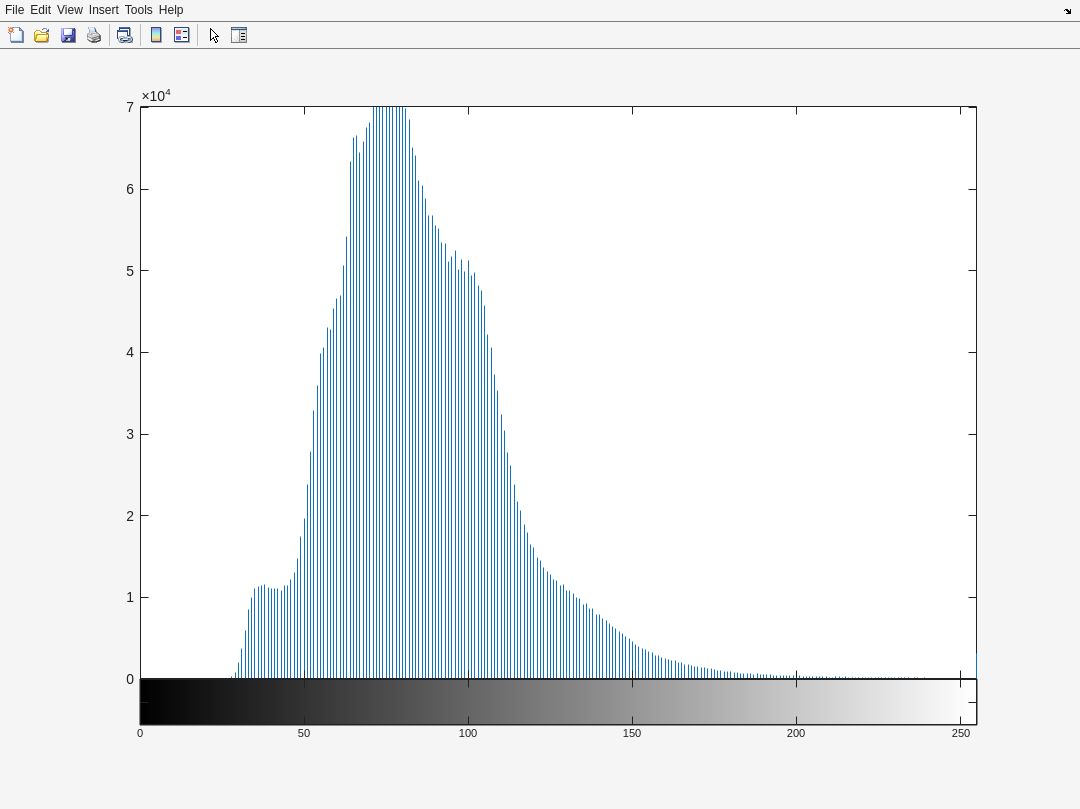
Task: Save the figure using the floppy disk icon
Action: (x=68, y=35)
